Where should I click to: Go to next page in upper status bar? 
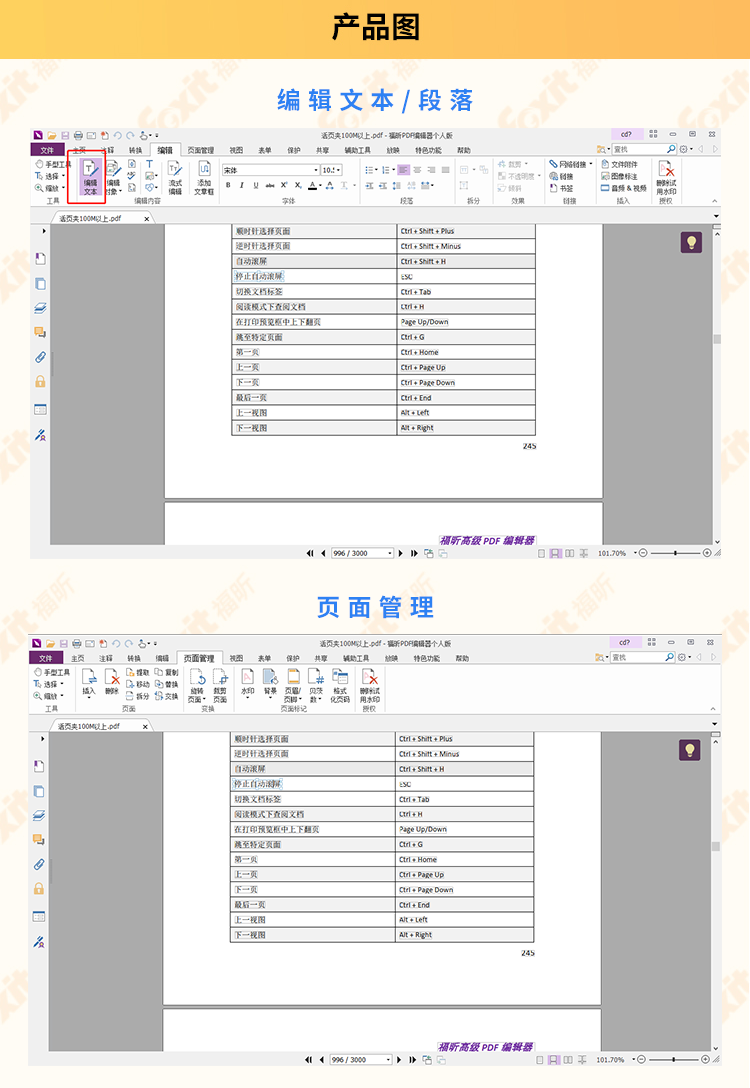pyautogui.click(x=400, y=553)
